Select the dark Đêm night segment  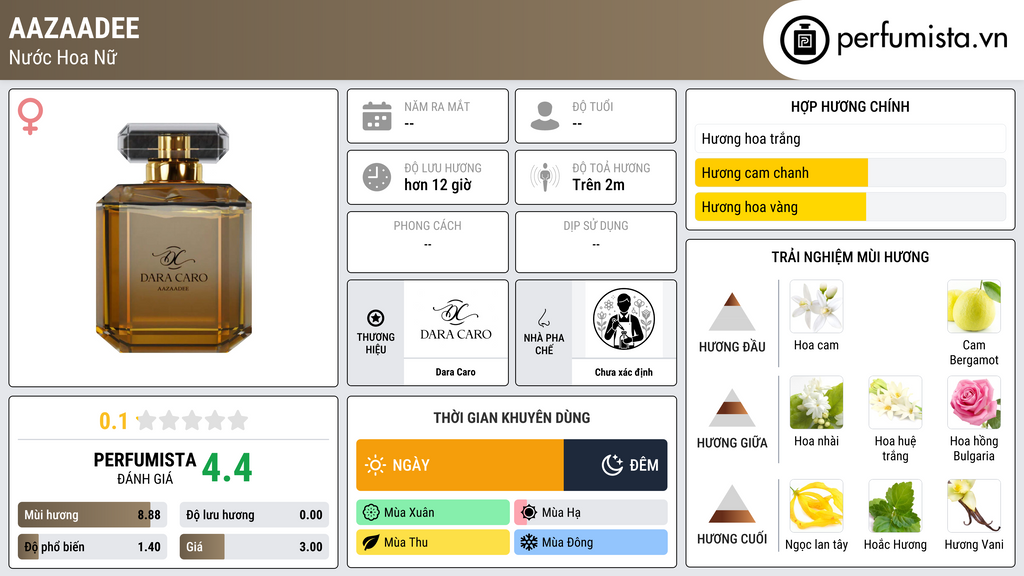click(615, 465)
